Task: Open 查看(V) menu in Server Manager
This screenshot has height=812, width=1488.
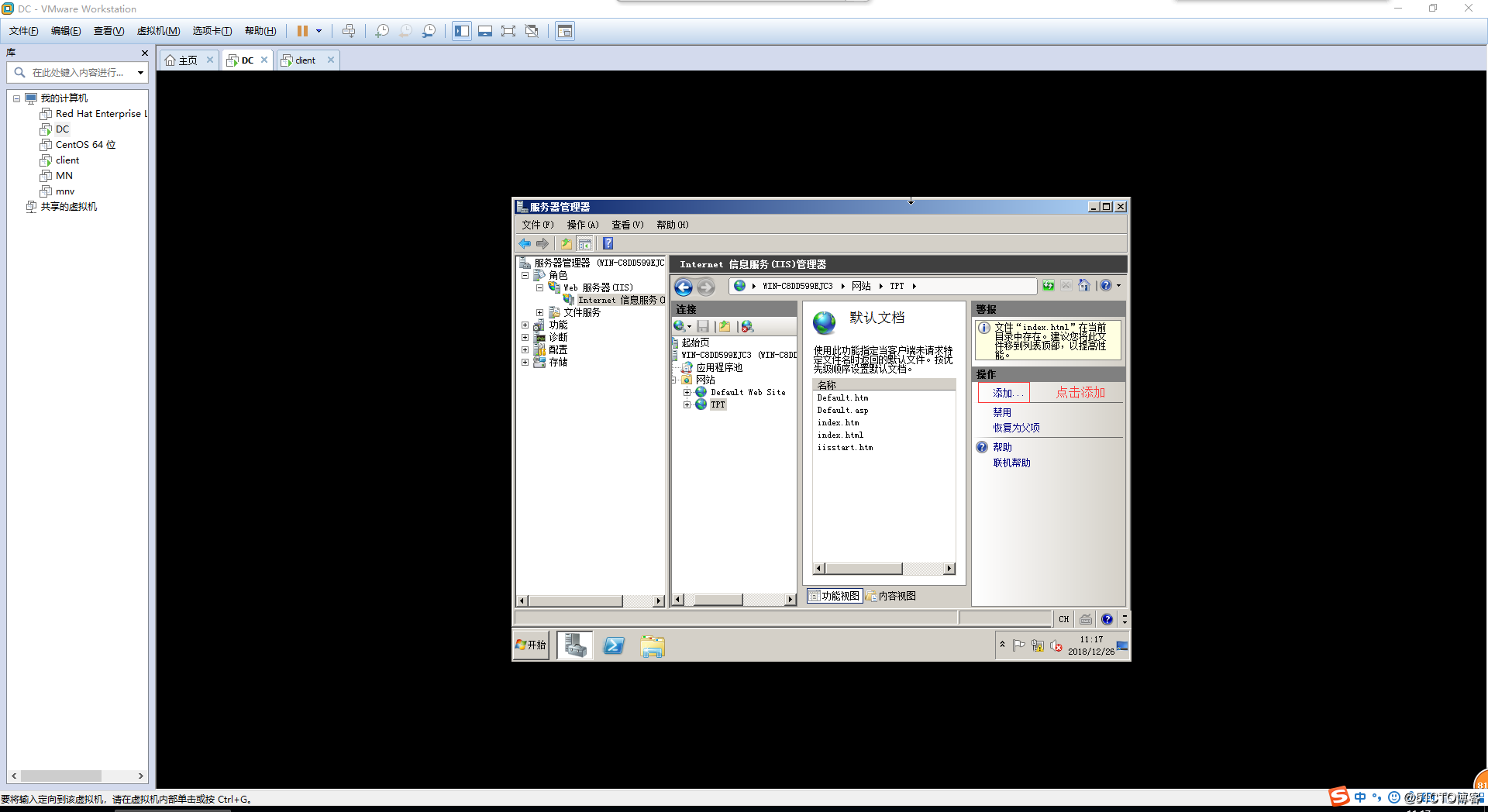Action: point(627,225)
